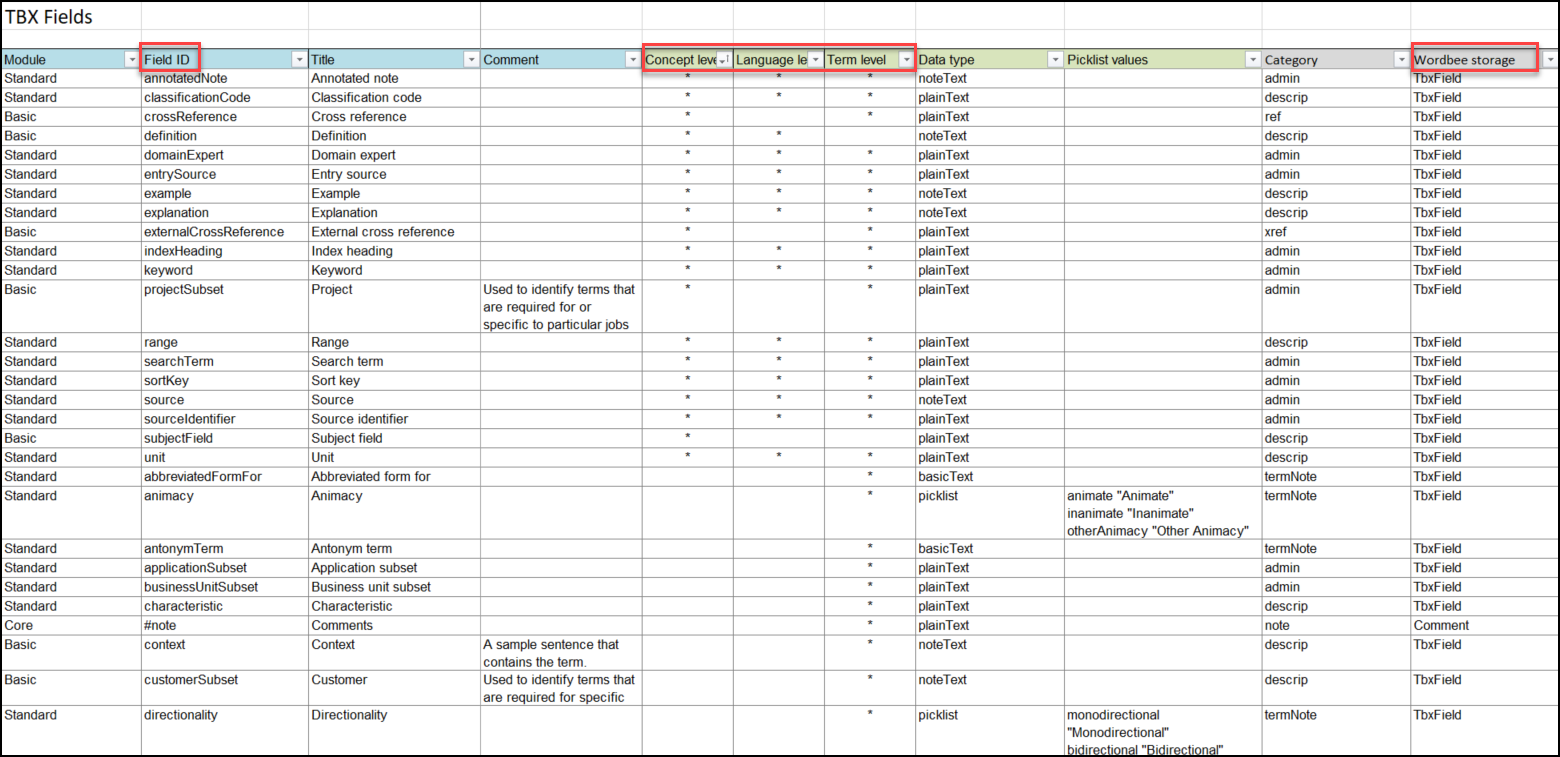Expand the Title column filter dropdown
Image resolution: width=1560 pixels, height=757 pixels.
[x=470, y=60]
